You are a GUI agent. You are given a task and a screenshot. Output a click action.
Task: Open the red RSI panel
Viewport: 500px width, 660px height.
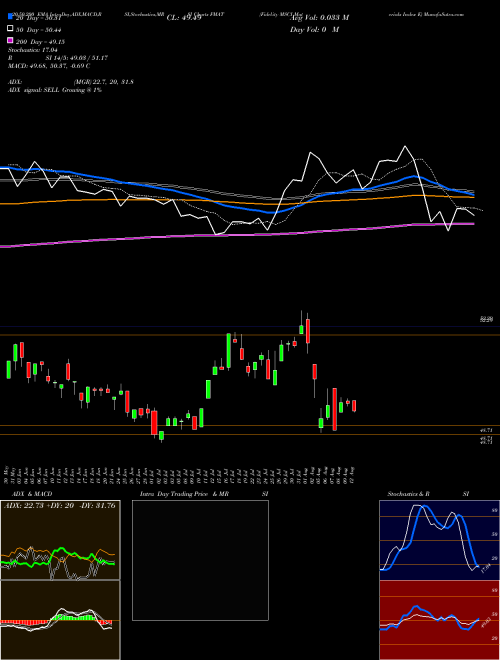439,620
